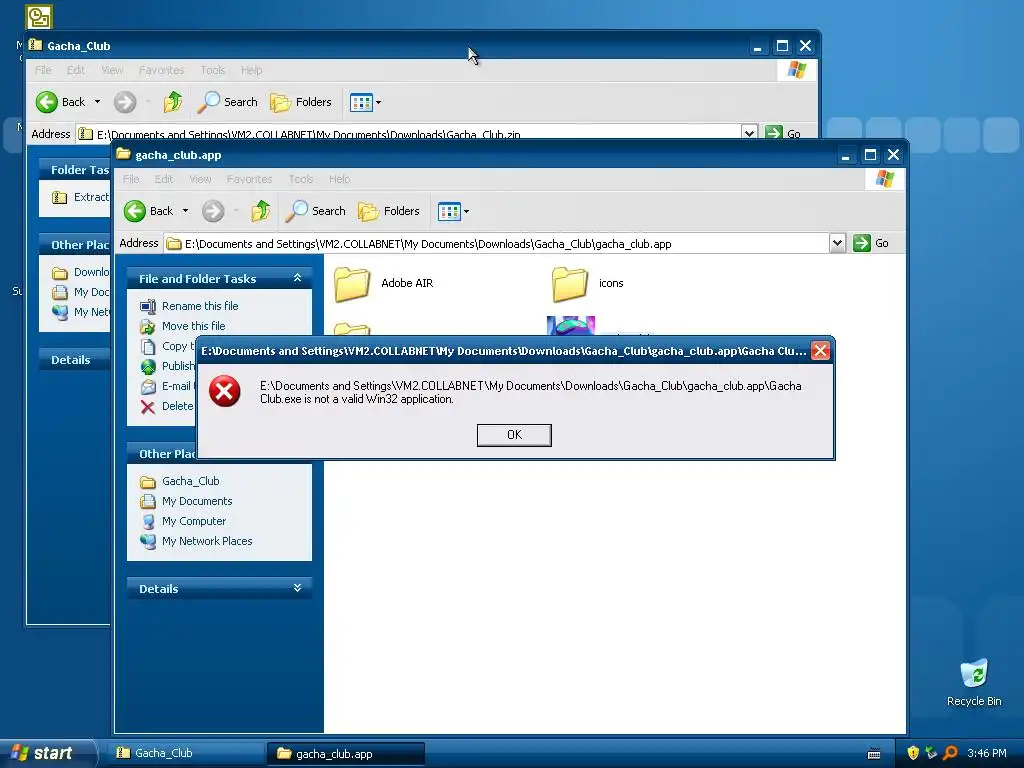Click OK in the error dialog
Image resolution: width=1024 pixels, height=768 pixels.
coord(514,435)
